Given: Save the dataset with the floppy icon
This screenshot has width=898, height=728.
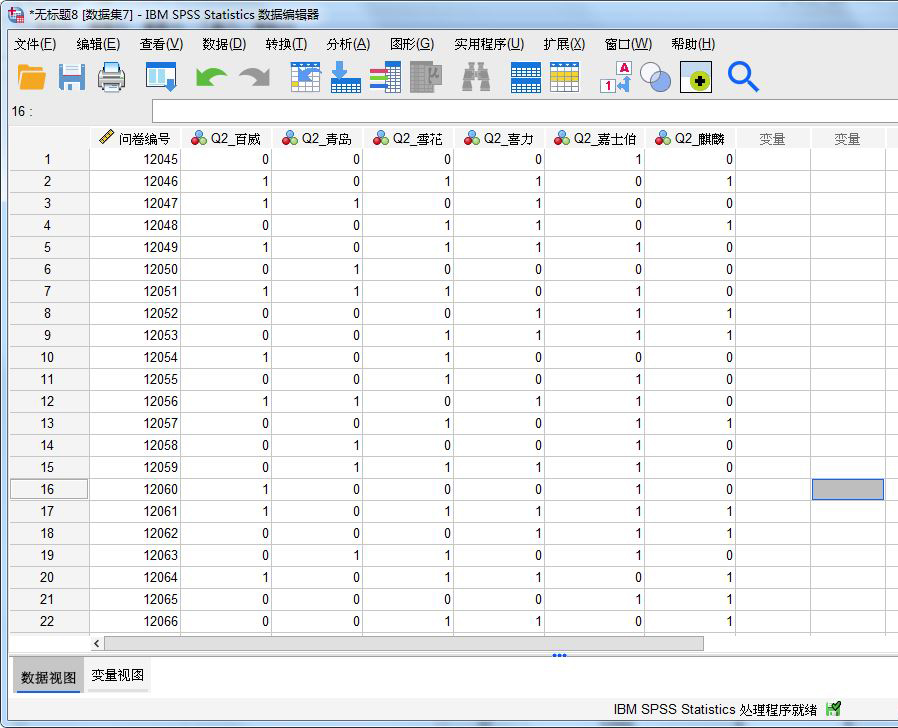Looking at the screenshot, I should [x=72, y=77].
